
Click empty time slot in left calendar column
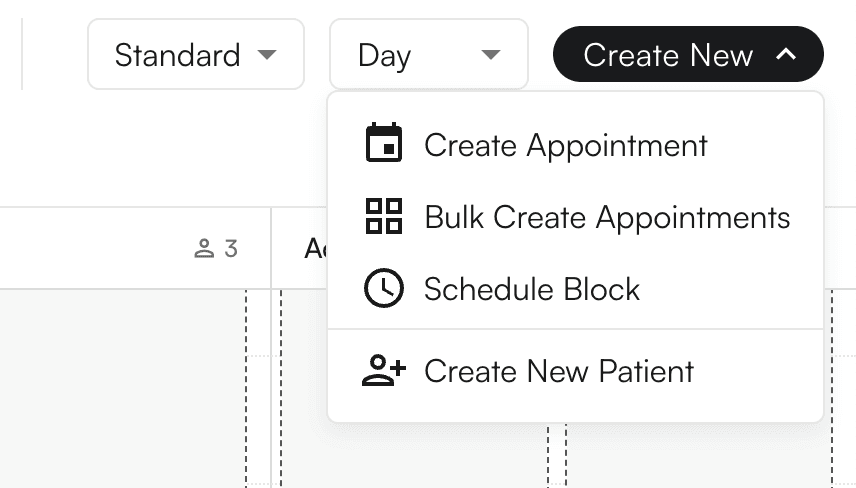pyautogui.click(x=120, y=400)
